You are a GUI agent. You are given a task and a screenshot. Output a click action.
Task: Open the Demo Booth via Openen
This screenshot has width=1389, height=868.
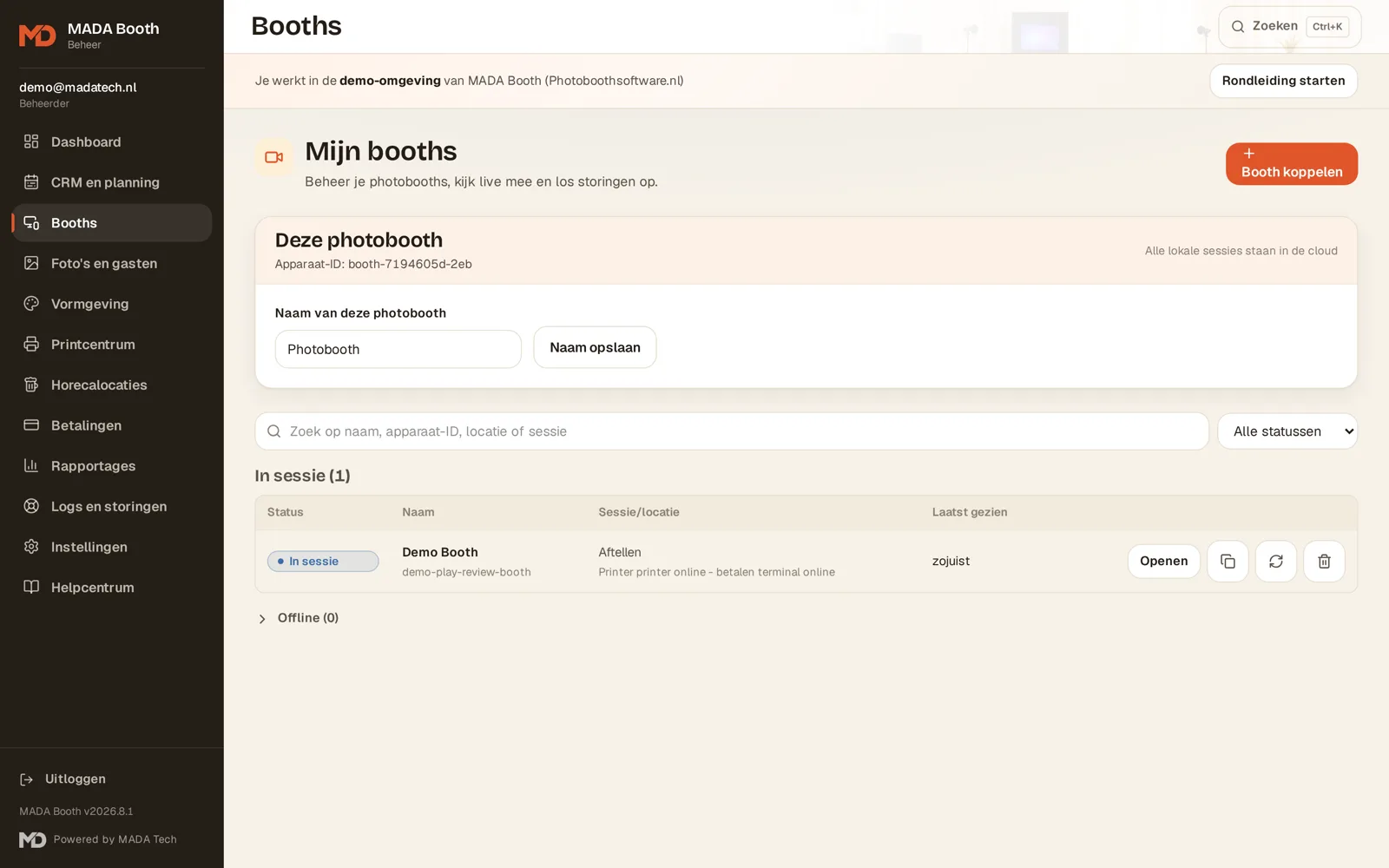tap(1163, 562)
